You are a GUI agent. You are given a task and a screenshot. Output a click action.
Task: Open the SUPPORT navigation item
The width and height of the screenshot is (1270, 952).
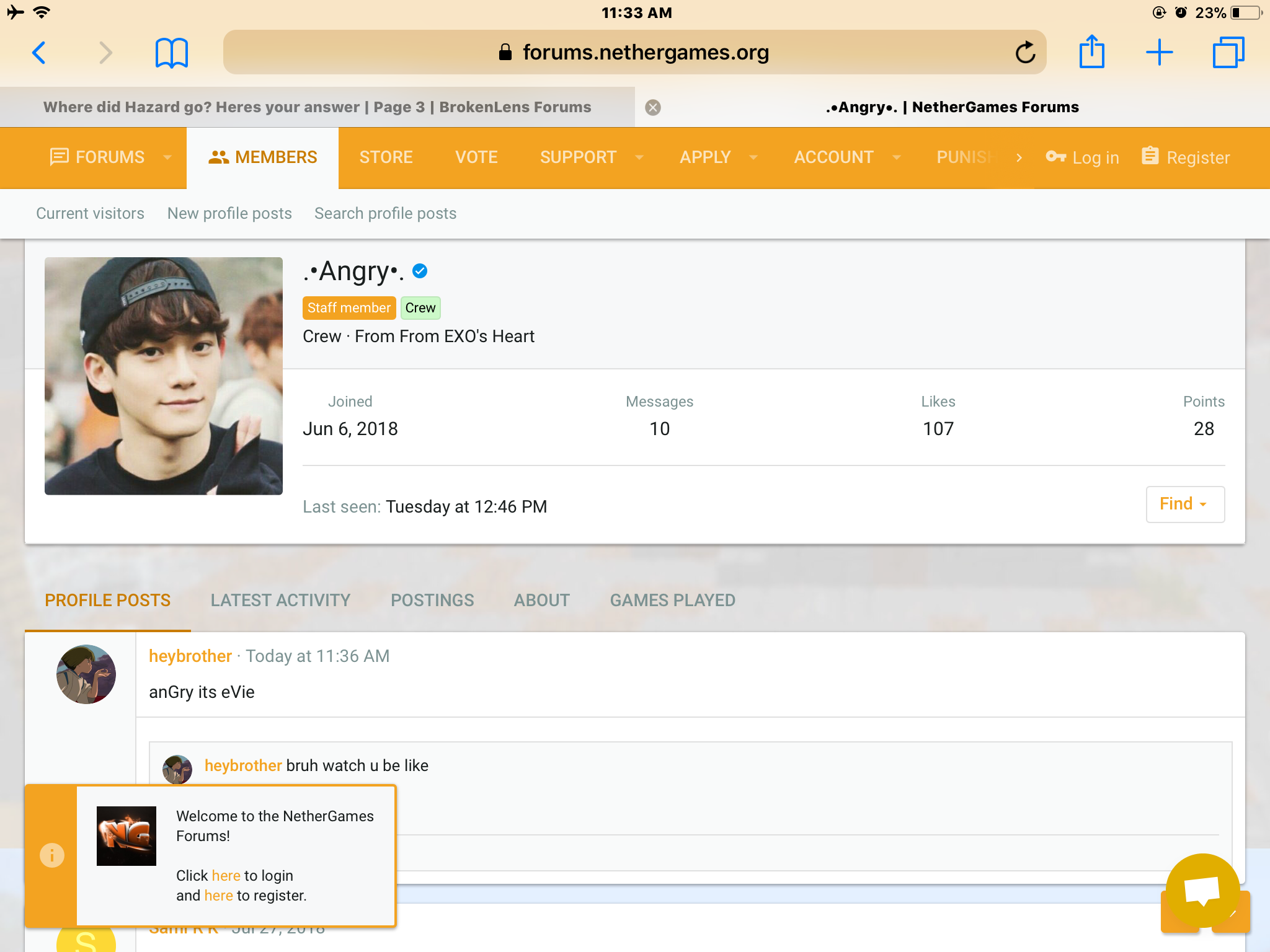point(579,157)
